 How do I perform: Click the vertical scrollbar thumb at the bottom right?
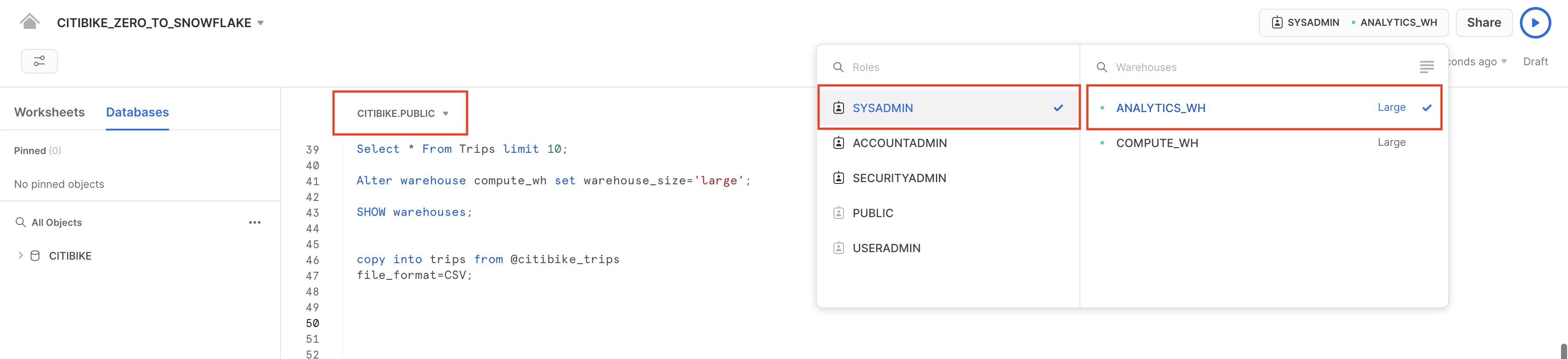pyautogui.click(x=1563, y=351)
